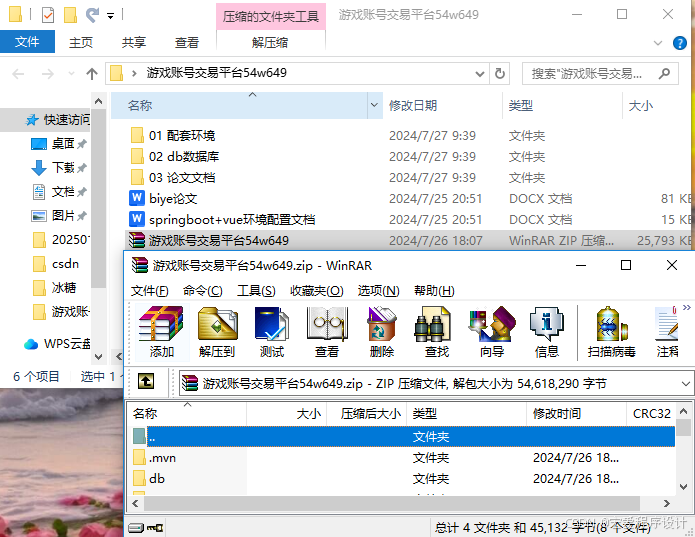Sort WinRAR list by CRC32 column
This screenshot has height=537, width=695.
[x=651, y=413]
